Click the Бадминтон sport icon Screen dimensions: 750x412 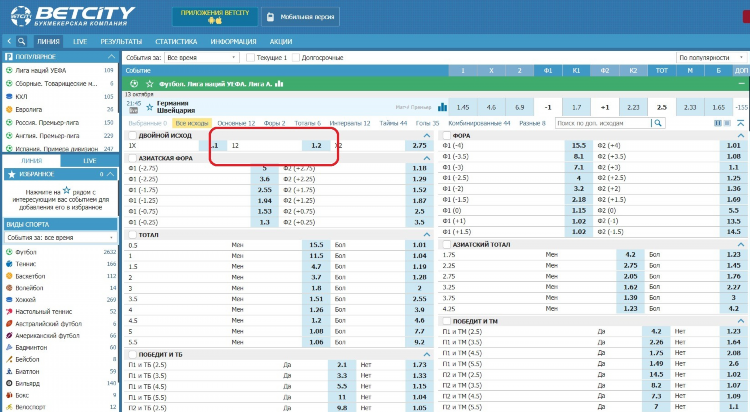(x=9, y=347)
